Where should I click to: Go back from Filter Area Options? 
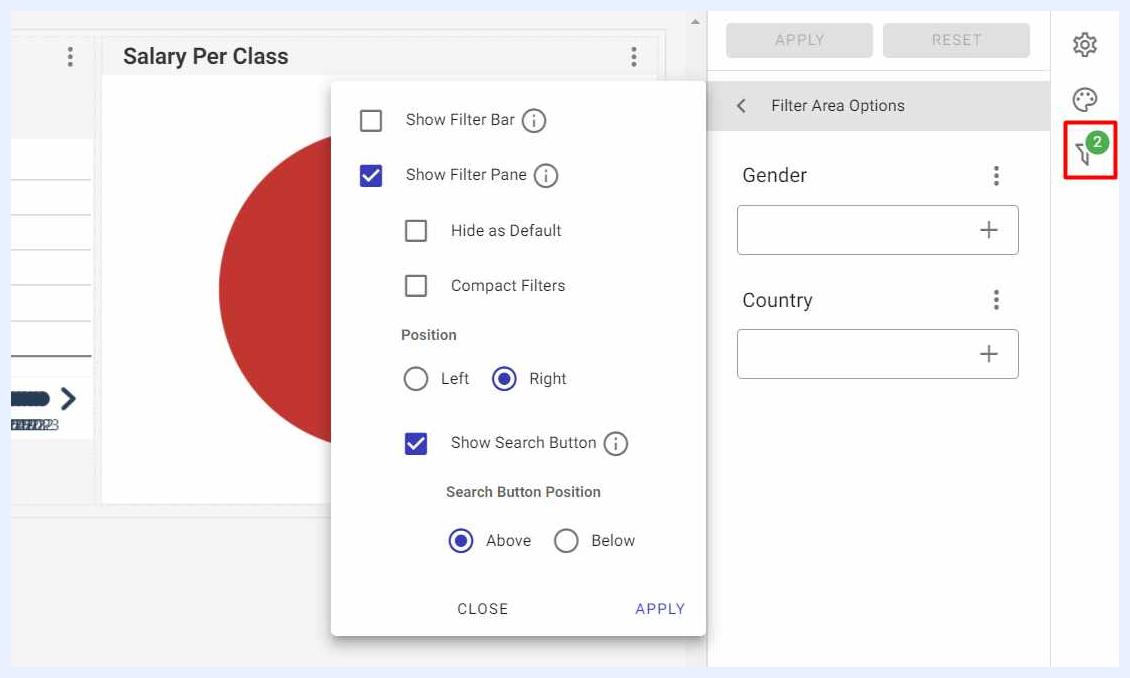pos(742,106)
